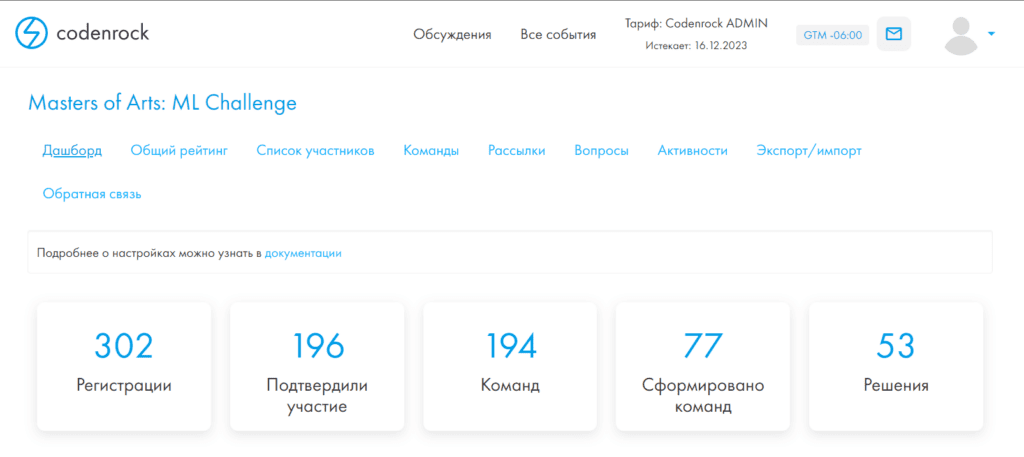Follow the документации link
The image size is (1024, 457).
(x=303, y=253)
